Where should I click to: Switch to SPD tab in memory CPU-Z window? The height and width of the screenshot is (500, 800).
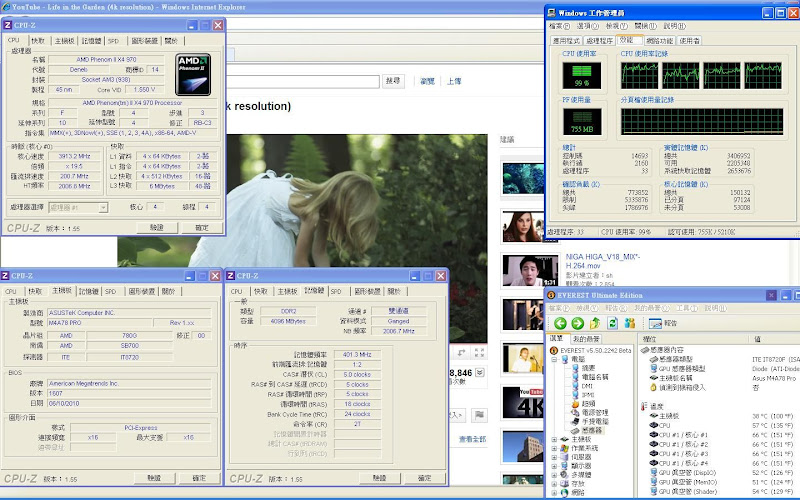pyautogui.click(x=336, y=291)
